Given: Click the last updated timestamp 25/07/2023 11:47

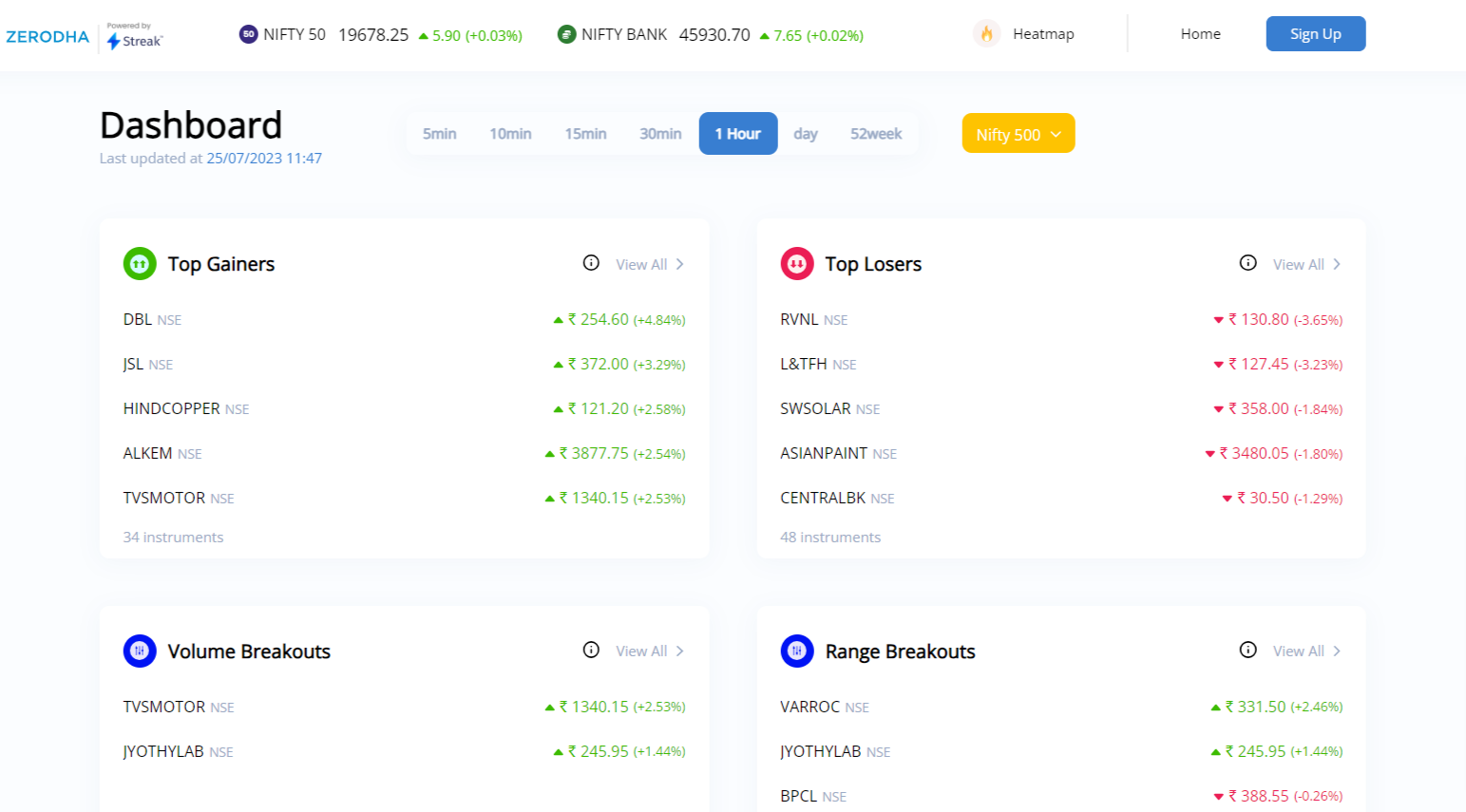Looking at the screenshot, I should point(264,158).
